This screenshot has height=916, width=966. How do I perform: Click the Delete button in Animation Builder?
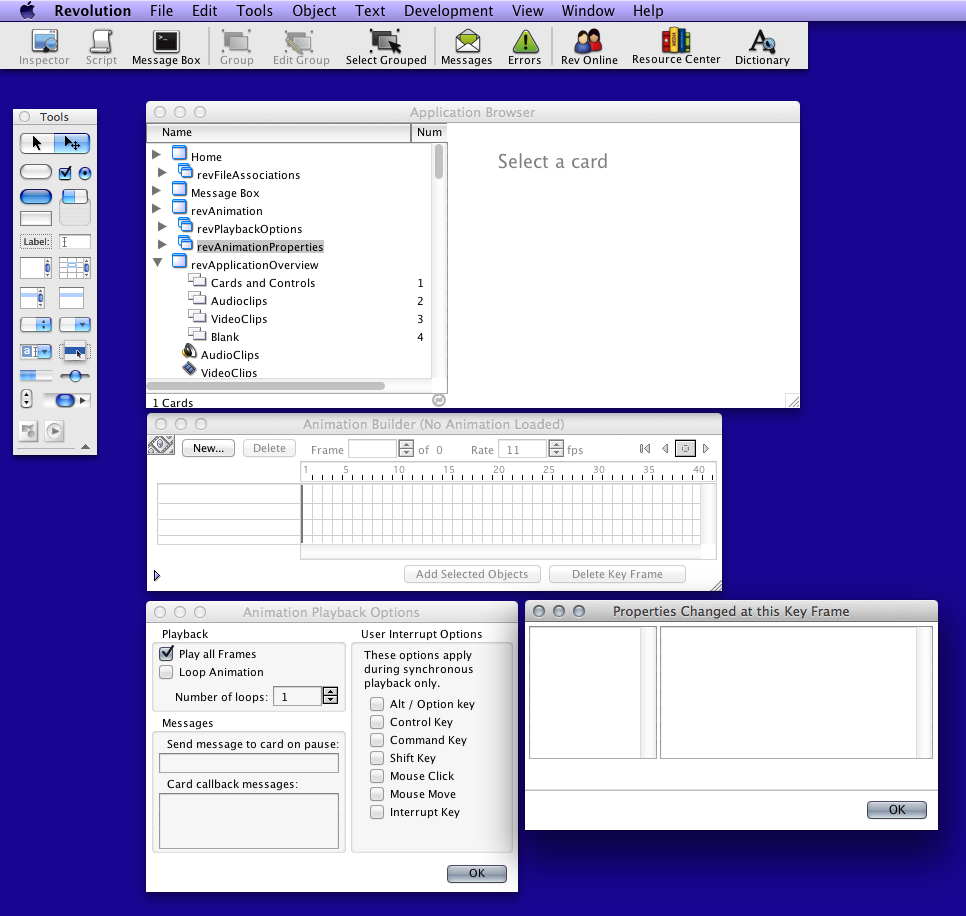pyautogui.click(x=269, y=448)
